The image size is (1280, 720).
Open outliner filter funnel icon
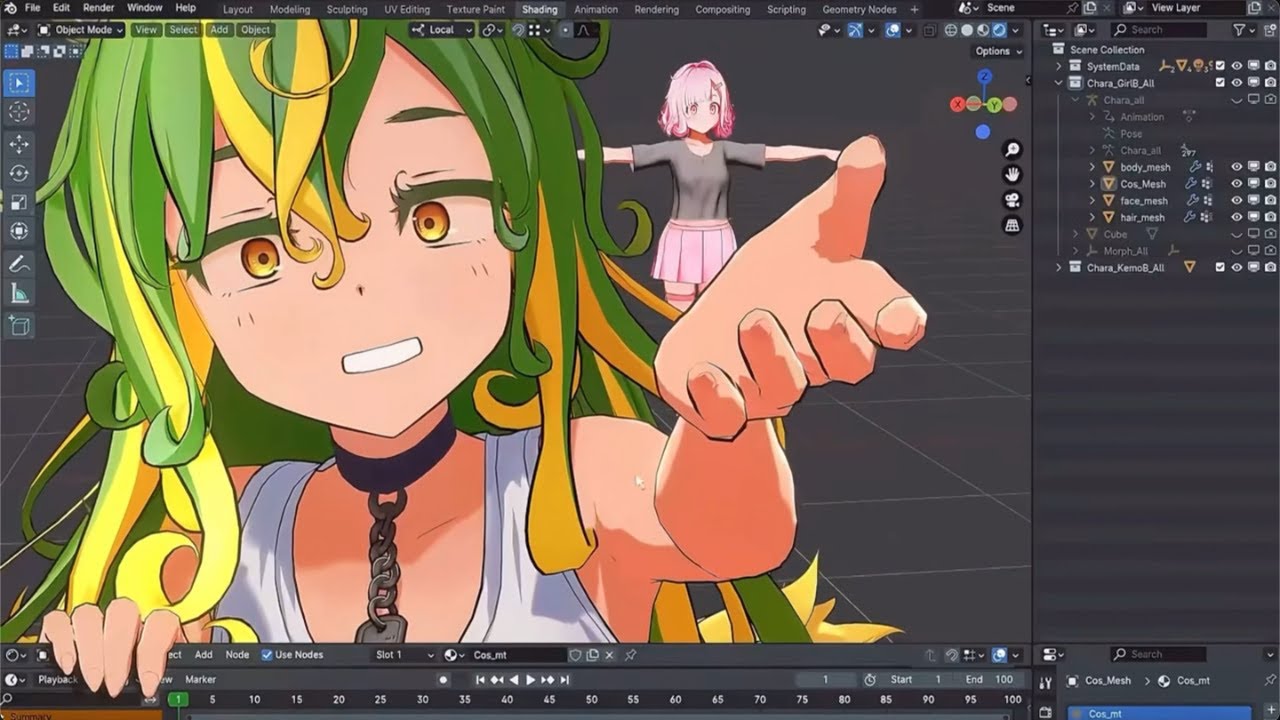[1239, 30]
